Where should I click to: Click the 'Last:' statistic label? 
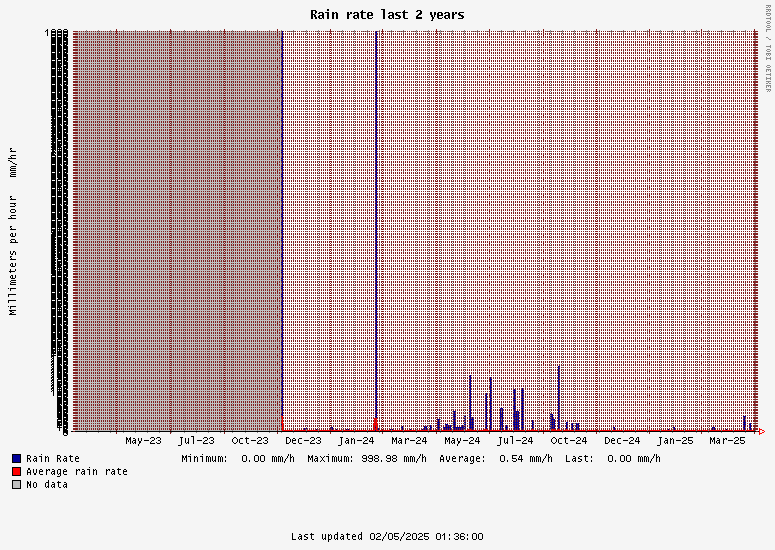579,459
